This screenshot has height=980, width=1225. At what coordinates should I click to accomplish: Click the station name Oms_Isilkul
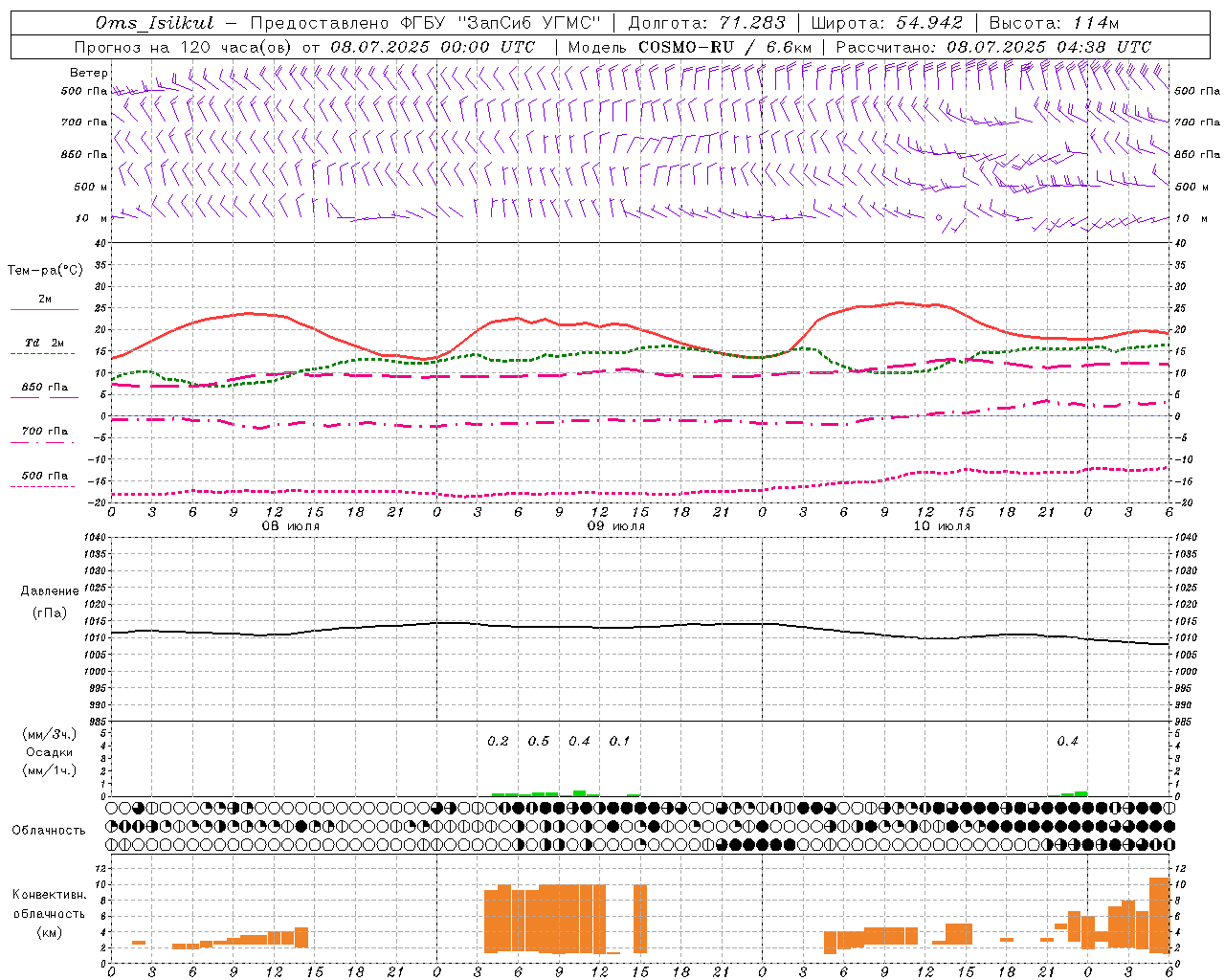(155, 23)
